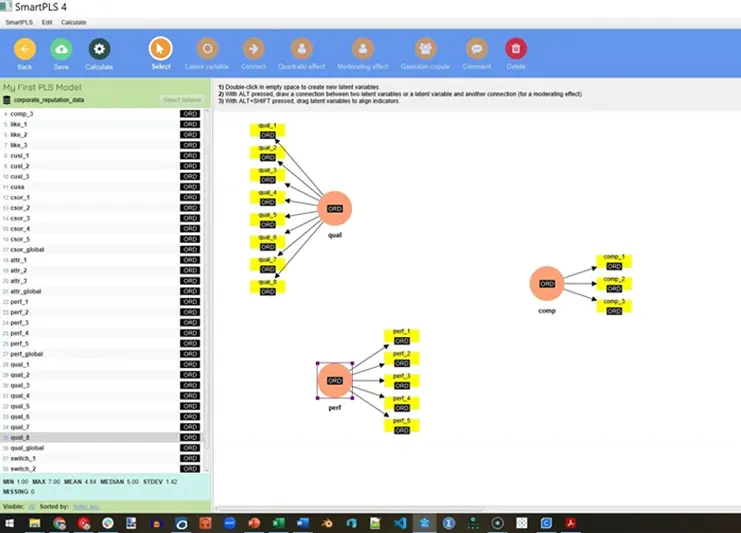Select the Quadratic effect tool
The width and height of the screenshot is (741, 533).
click(x=302, y=49)
